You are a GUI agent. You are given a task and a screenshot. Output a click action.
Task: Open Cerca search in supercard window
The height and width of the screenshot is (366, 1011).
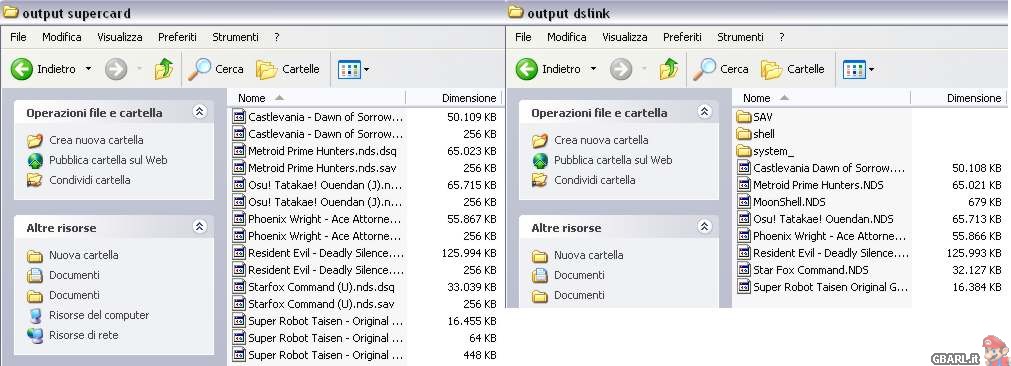pyautogui.click(x=215, y=69)
